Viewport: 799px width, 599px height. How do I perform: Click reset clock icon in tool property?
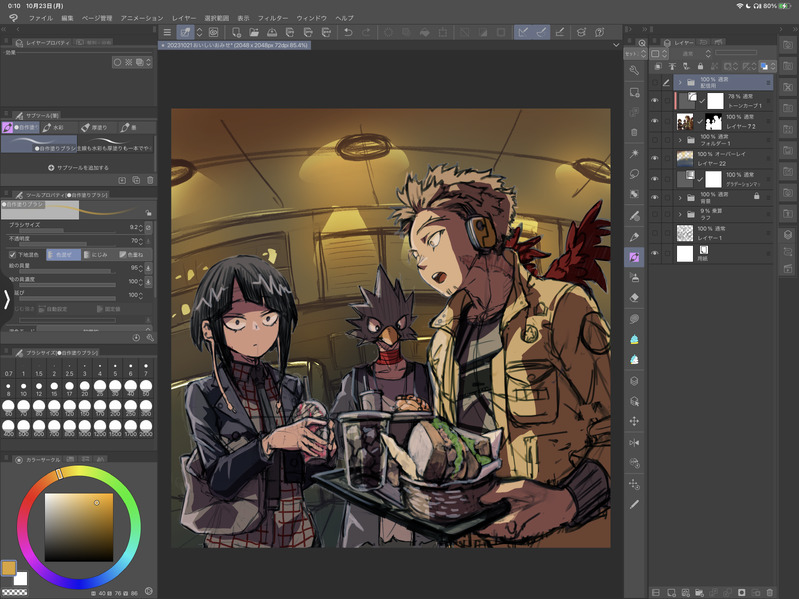click(x=136, y=338)
